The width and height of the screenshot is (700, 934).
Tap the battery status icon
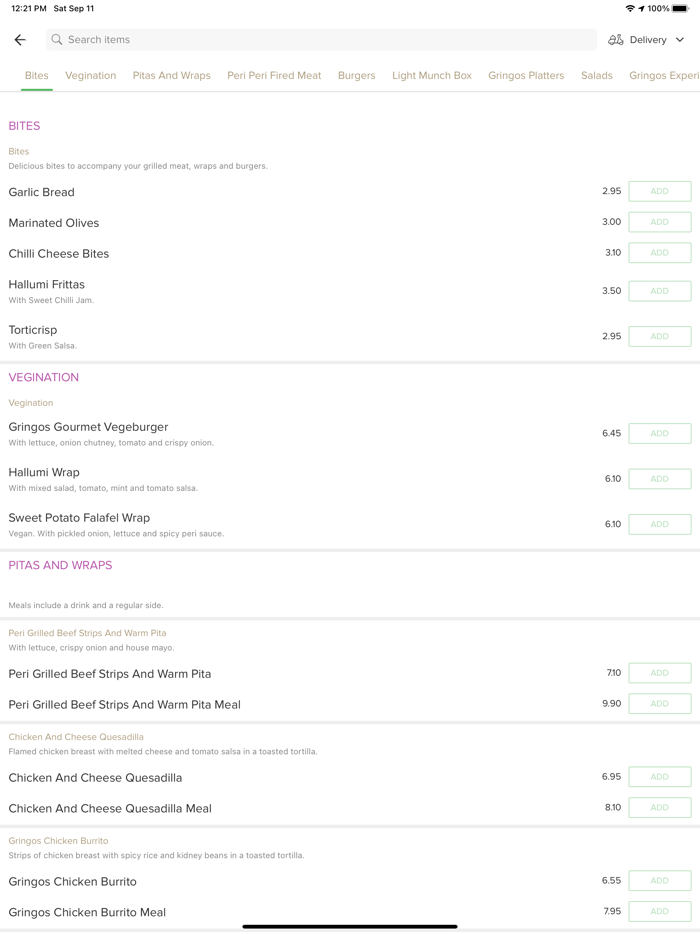pos(681,9)
